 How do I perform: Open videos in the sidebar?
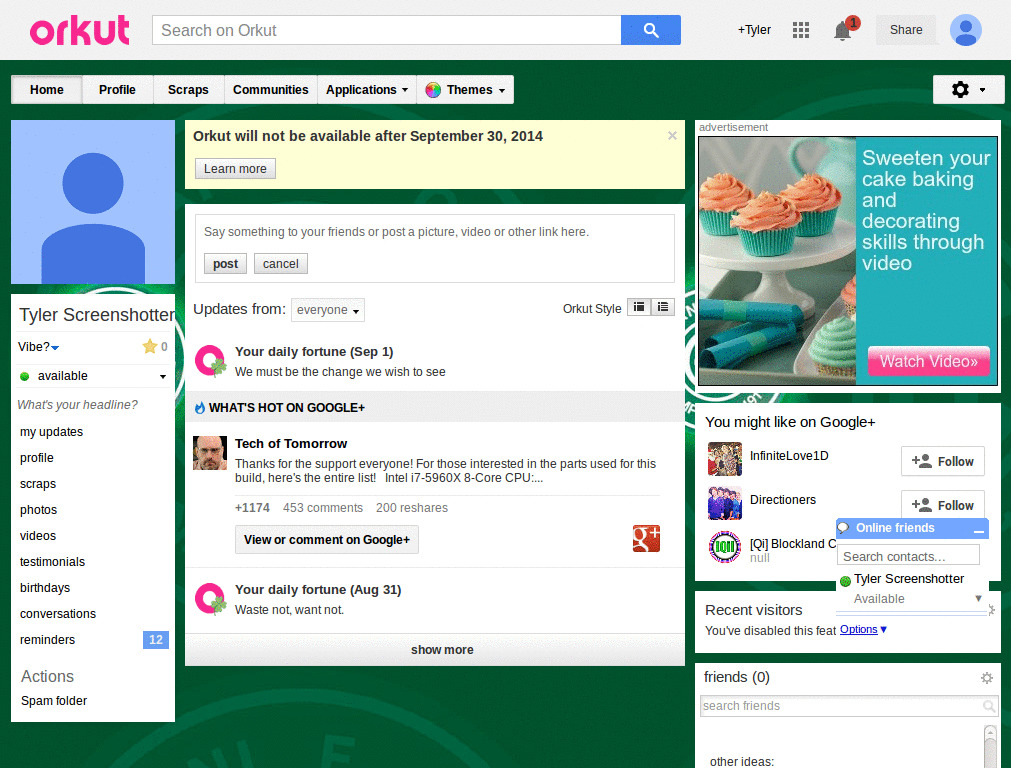(38, 536)
